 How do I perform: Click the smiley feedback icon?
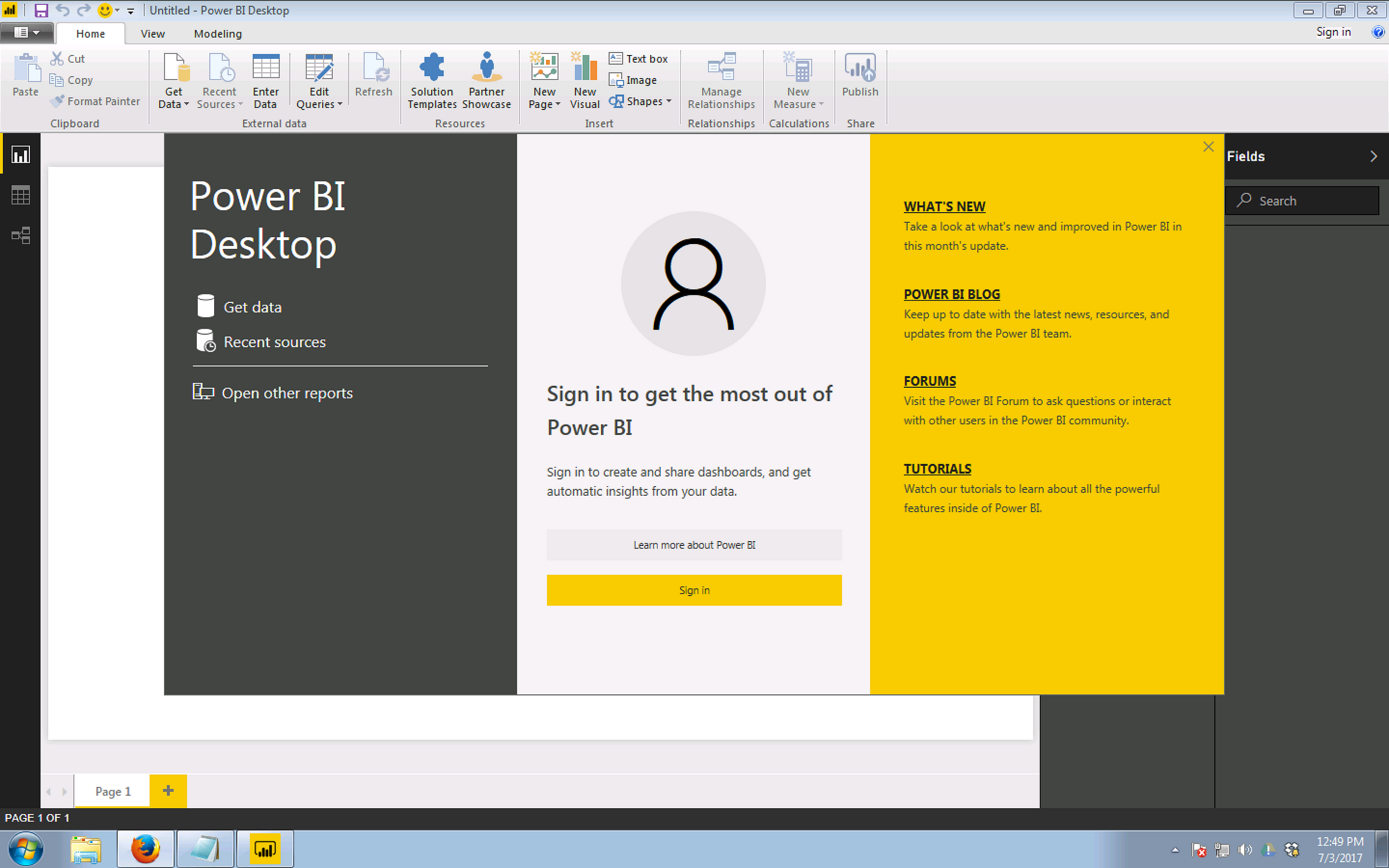(x=105, y=10)
